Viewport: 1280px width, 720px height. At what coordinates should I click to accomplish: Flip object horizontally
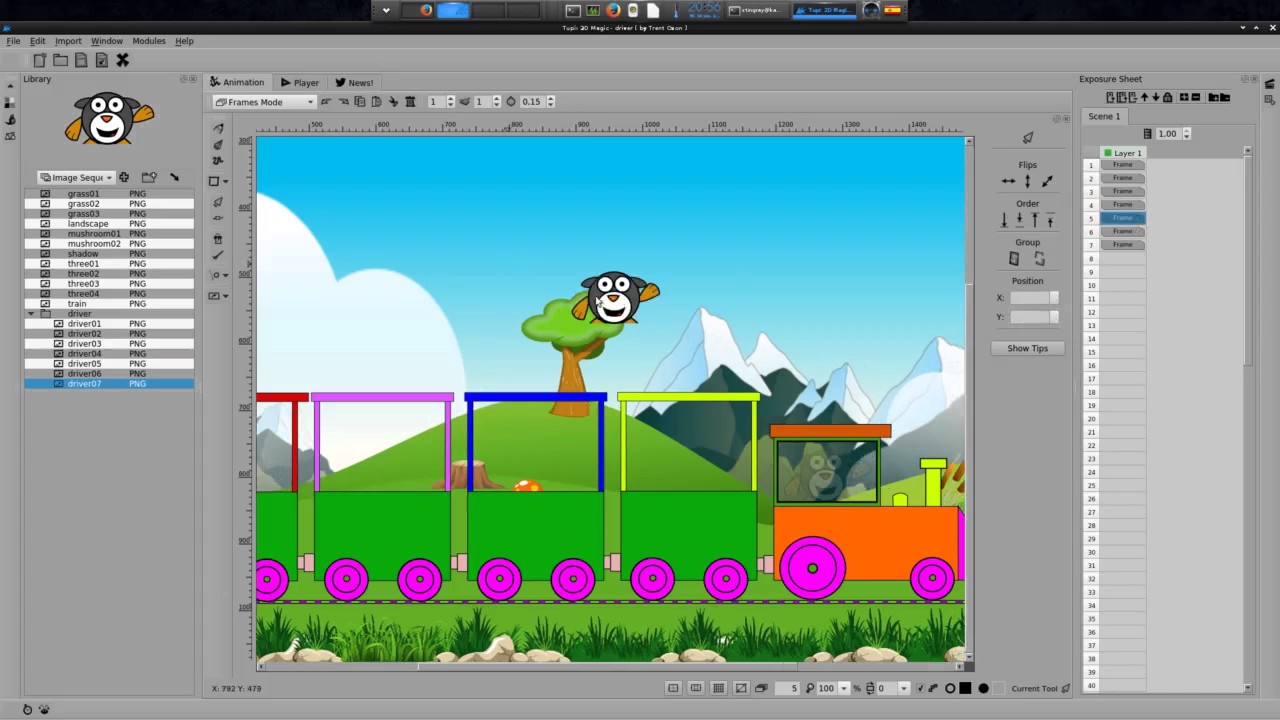click(x=1008, y=181)
